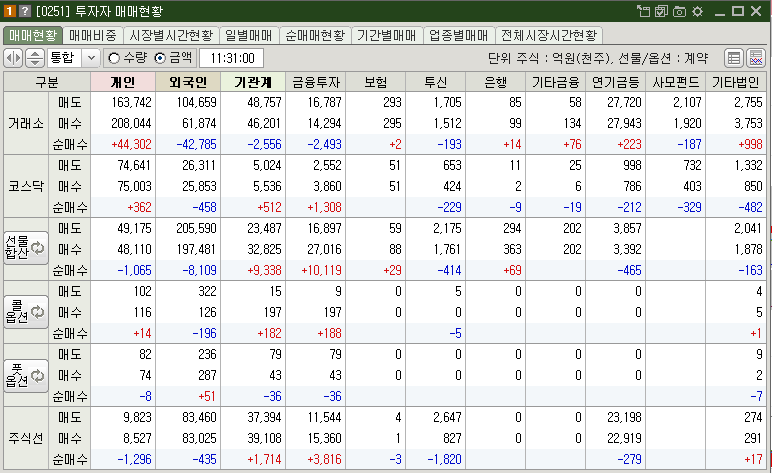Click the -1,296 individual stock futures value
Image resolution: width=772 pixels, height=473 pixels.
coord(134,459)
